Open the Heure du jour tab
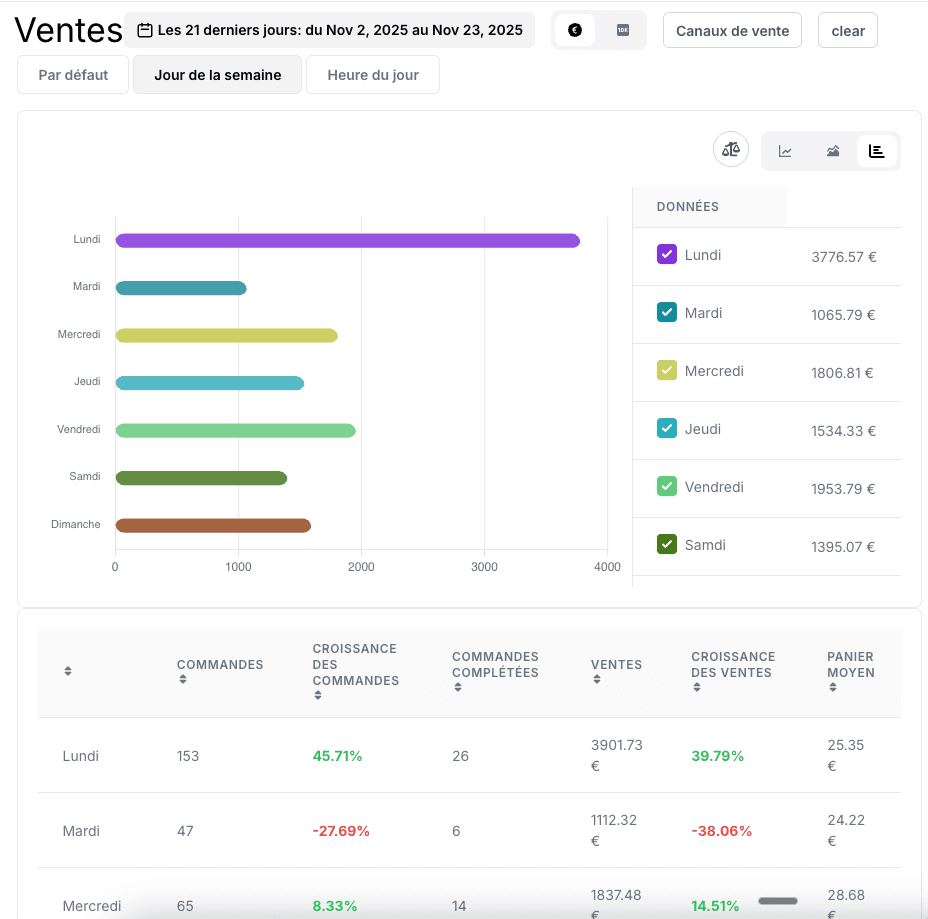This screenshot has width=928, height=919. (x=373, y=75)
